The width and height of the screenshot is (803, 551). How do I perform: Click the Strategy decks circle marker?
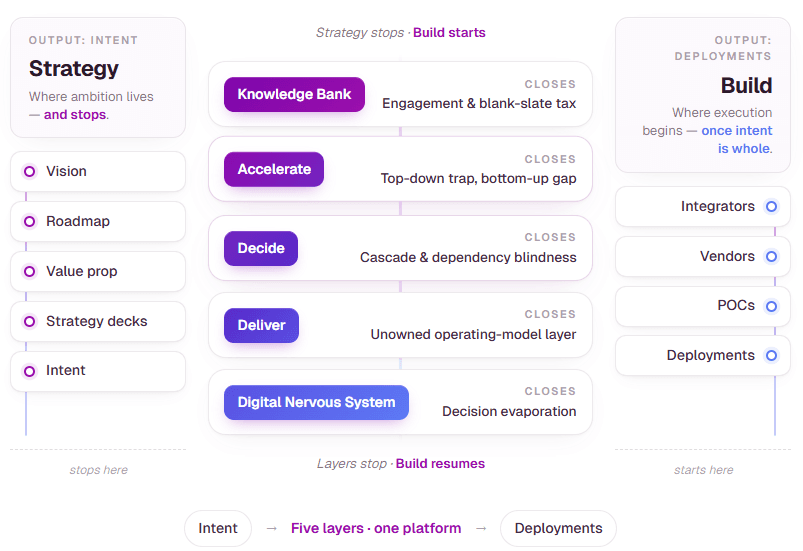tap(29, 321)
